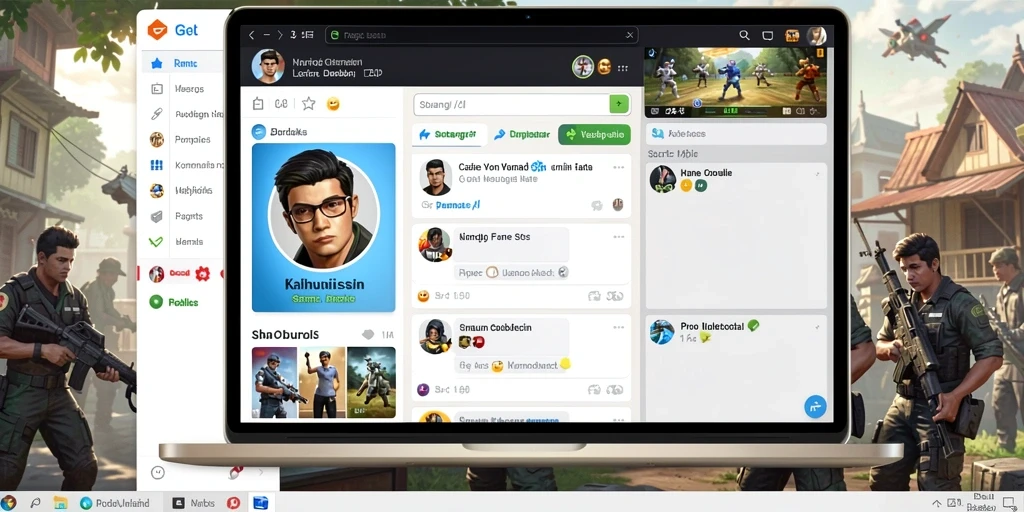Image resolution: width=1024 pixels, height=512 pixels.
Task: Click the green send button beside the search field
Action: [x=618, y=104]
